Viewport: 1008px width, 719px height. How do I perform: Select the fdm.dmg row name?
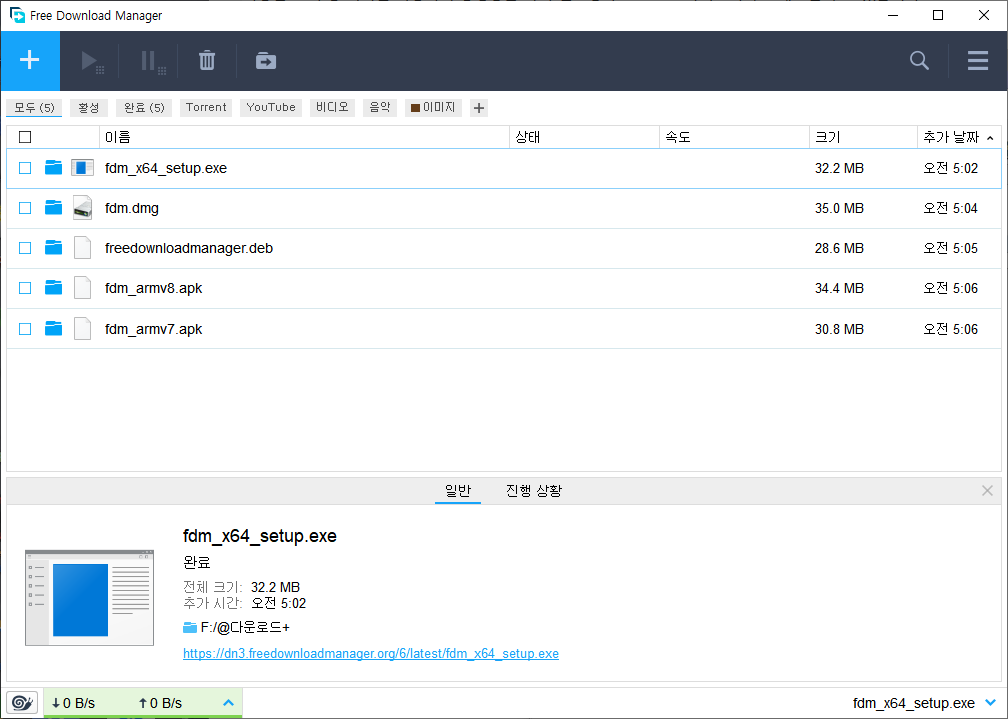[x=132, y=208]
